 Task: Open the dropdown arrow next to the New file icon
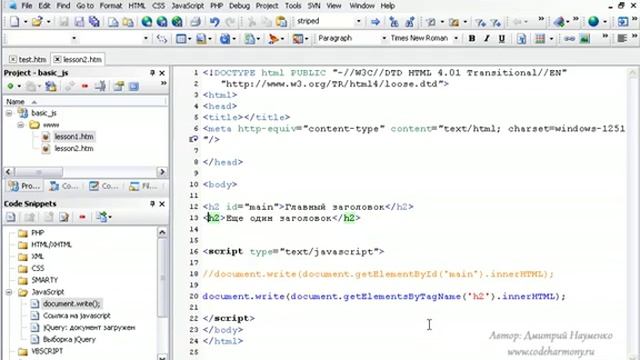[25, 22]
